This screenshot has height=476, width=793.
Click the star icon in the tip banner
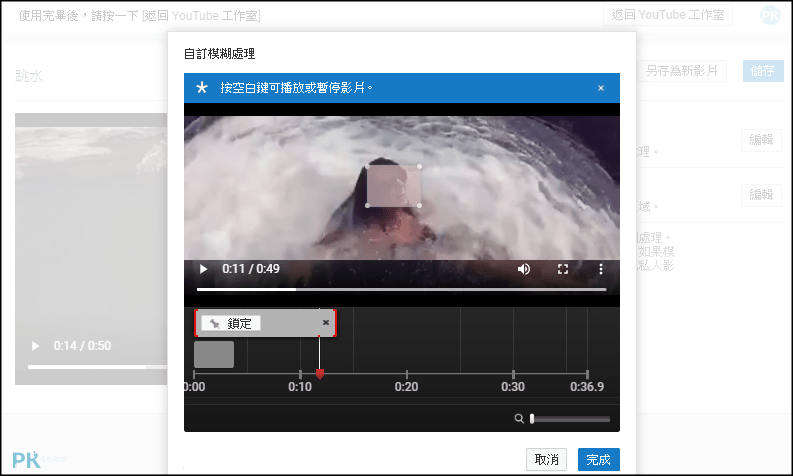(202, 88)
